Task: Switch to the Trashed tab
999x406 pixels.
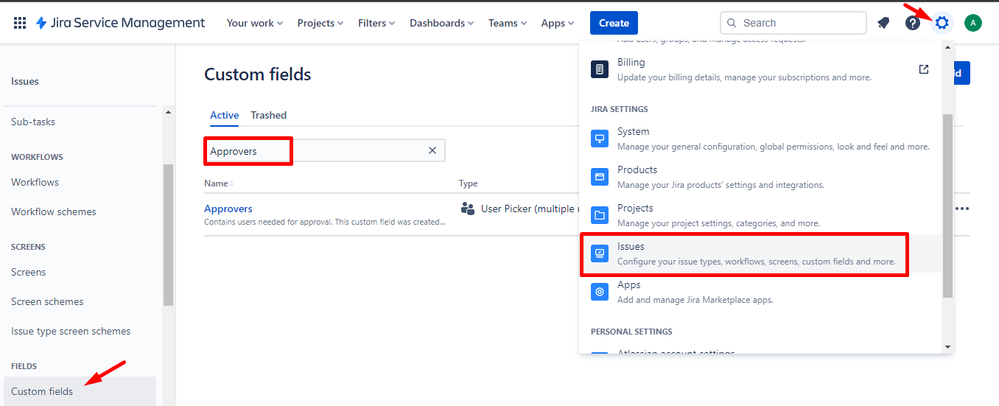Action: click(x=268, y=115)
